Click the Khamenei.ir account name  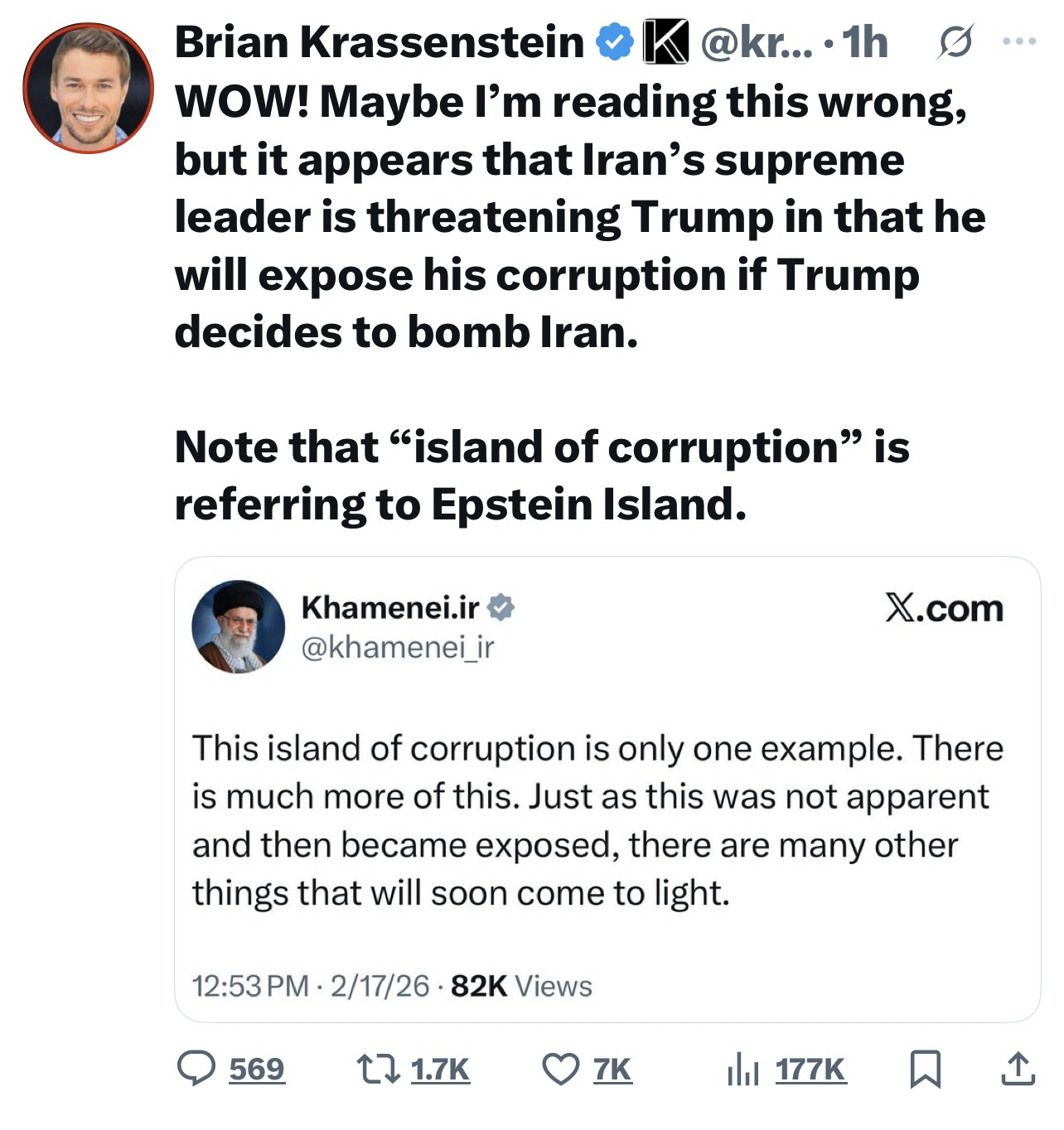point(389,607)
